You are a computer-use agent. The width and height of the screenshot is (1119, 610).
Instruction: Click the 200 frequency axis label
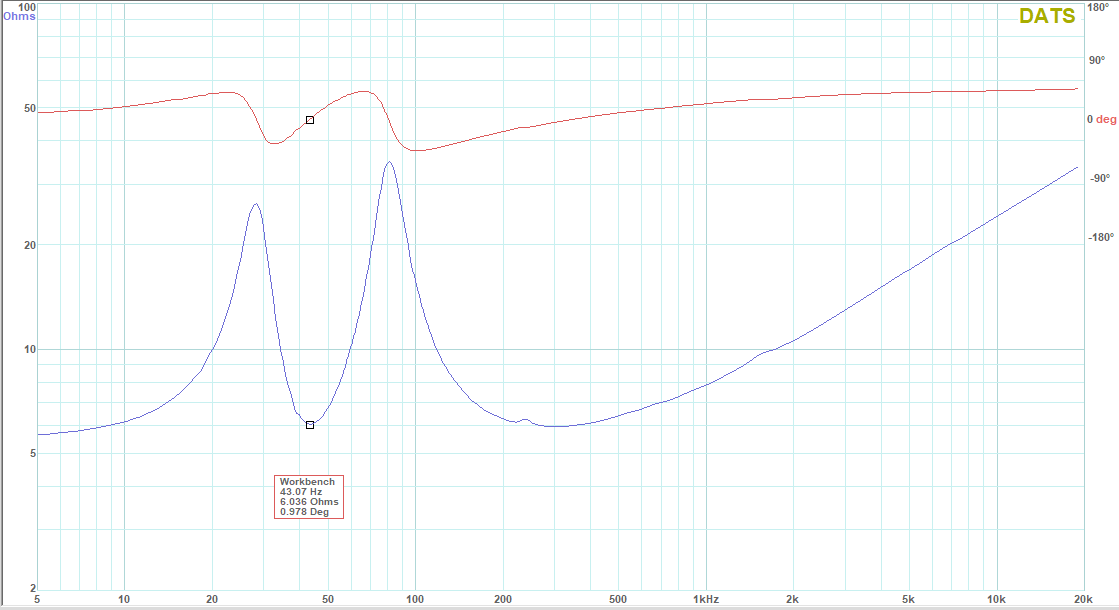pos(502,599)
